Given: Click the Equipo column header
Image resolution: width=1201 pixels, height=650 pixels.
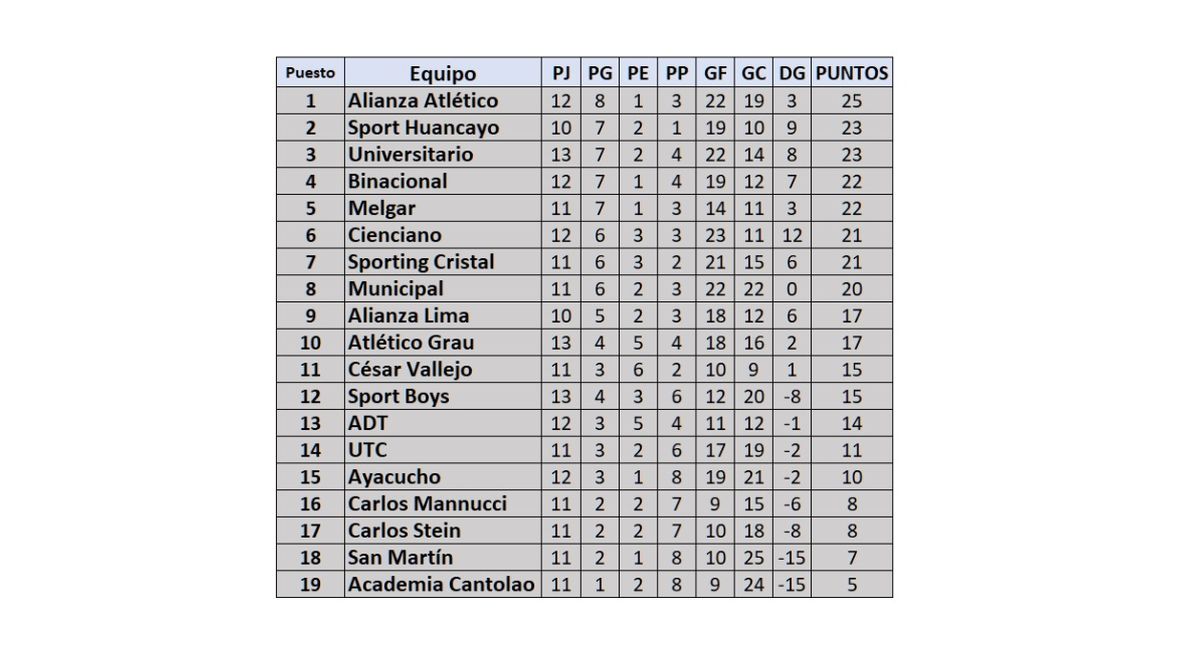Looking at the screenshot, I should (442, 73).
